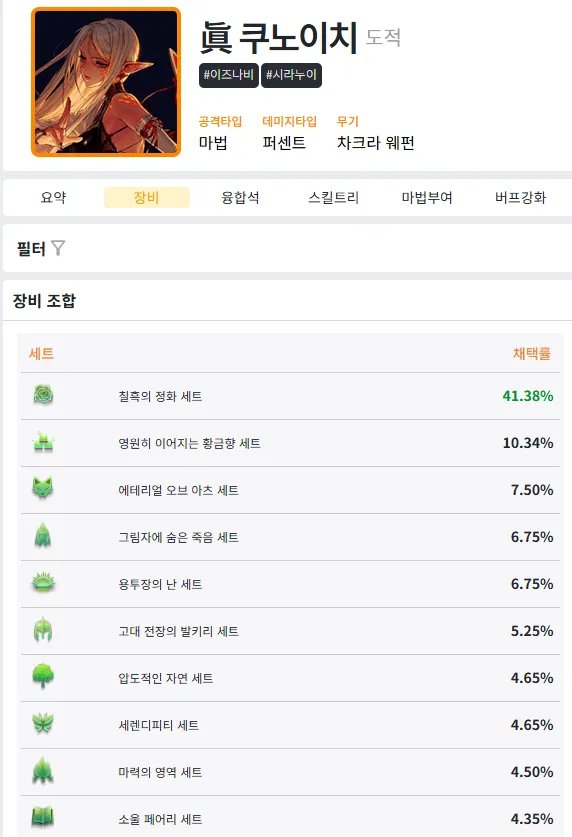Click the 용투장의 난 세트 icon
The height and width of the screenshot is (837, 572).
click(x=43, y=583)
